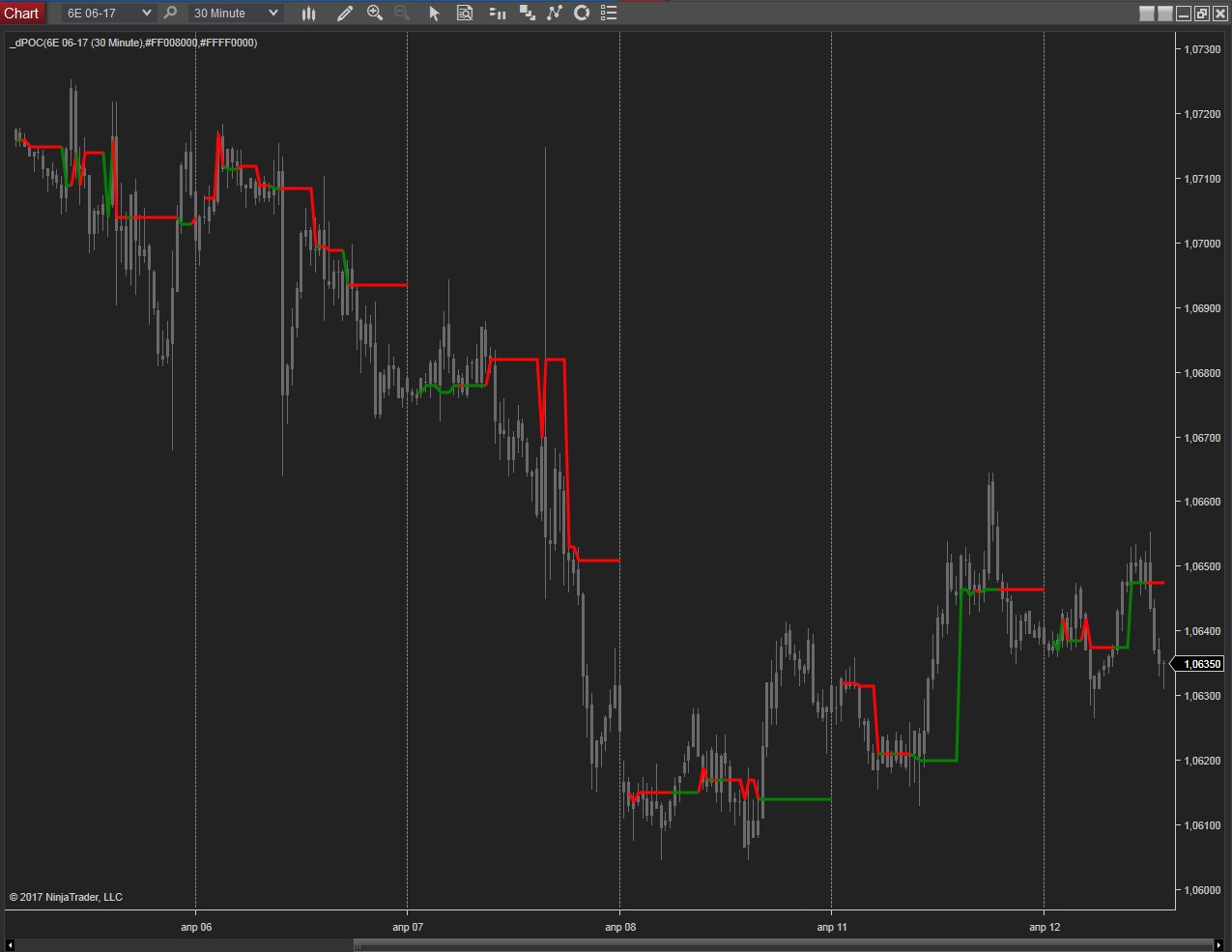Image resolution: width=1232 pixels, height=952 pixels.
Task: Toggle the first gray link button
Action: (1147, 14)
